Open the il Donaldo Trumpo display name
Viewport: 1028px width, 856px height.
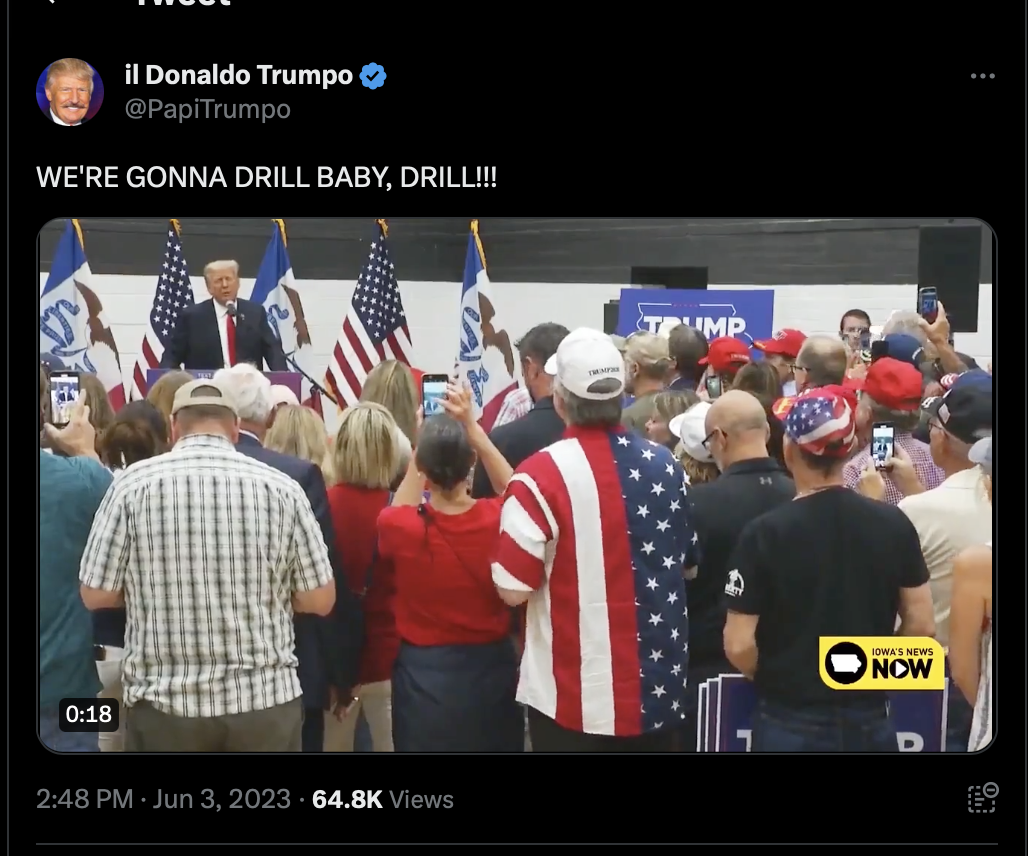[x=239, y=75]
